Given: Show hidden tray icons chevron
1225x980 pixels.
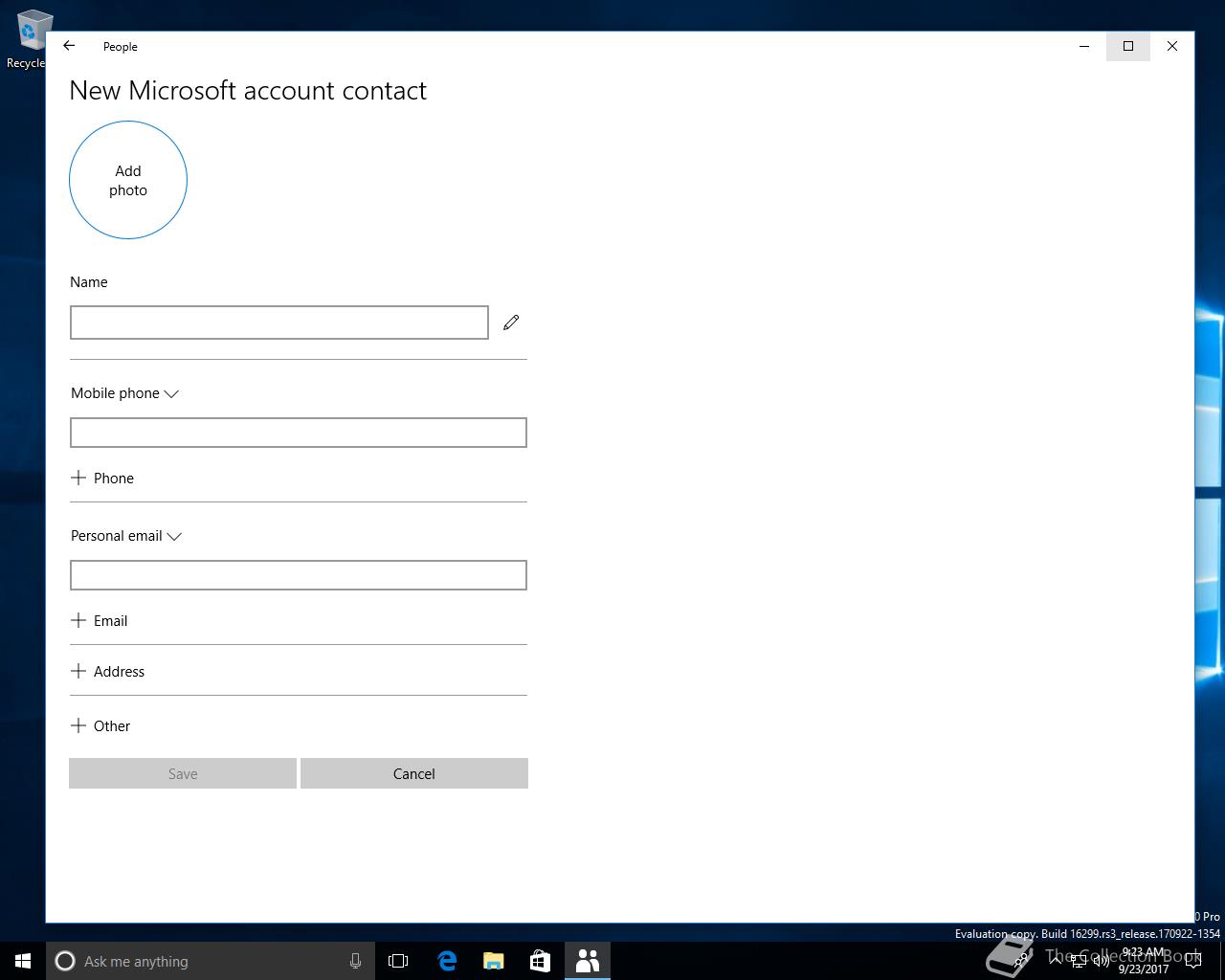Looking at the screenshot, I should (1056, 961).
